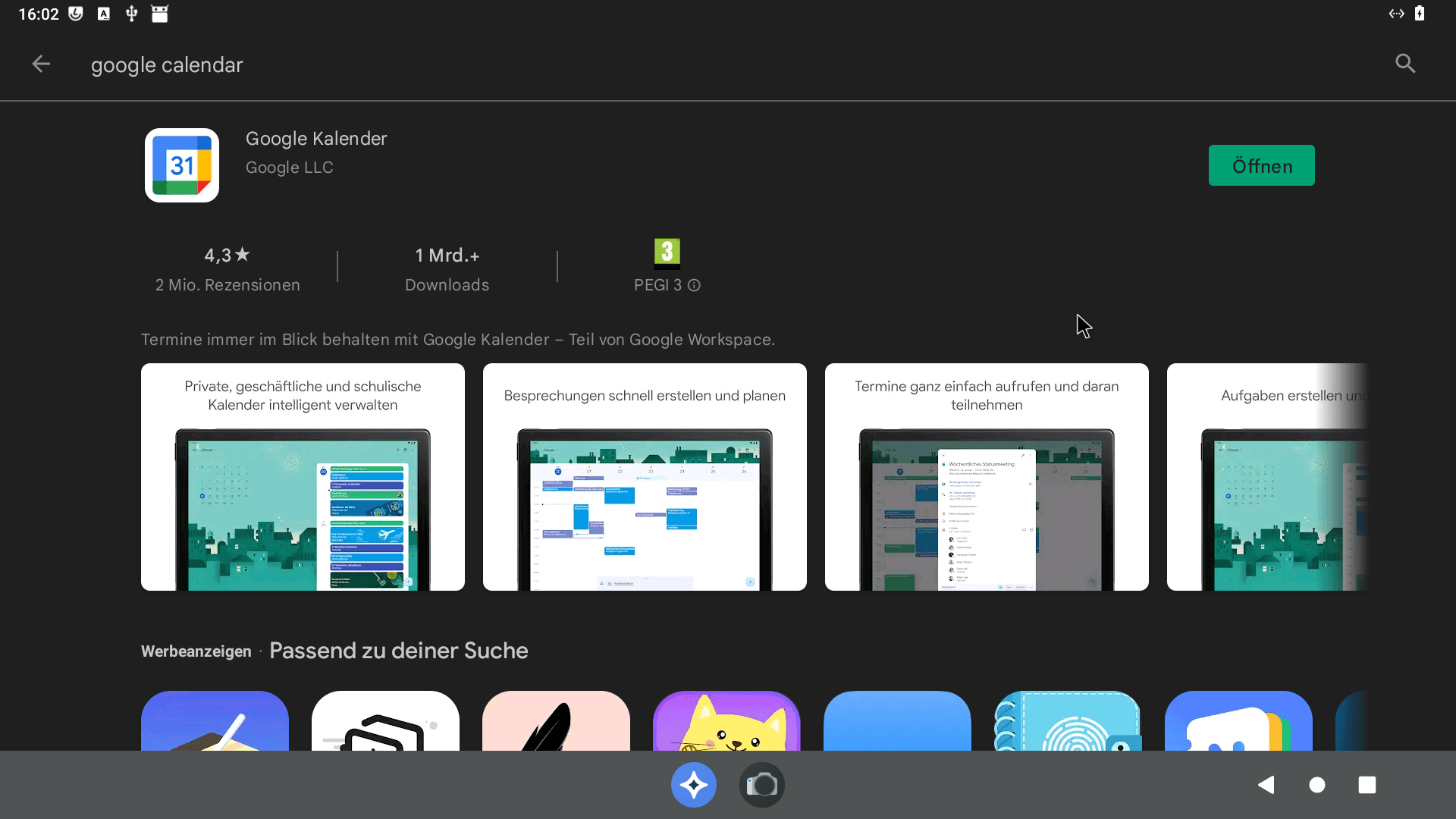Go back using the arrow beside the search query
1456x819 pixels.
41,64
